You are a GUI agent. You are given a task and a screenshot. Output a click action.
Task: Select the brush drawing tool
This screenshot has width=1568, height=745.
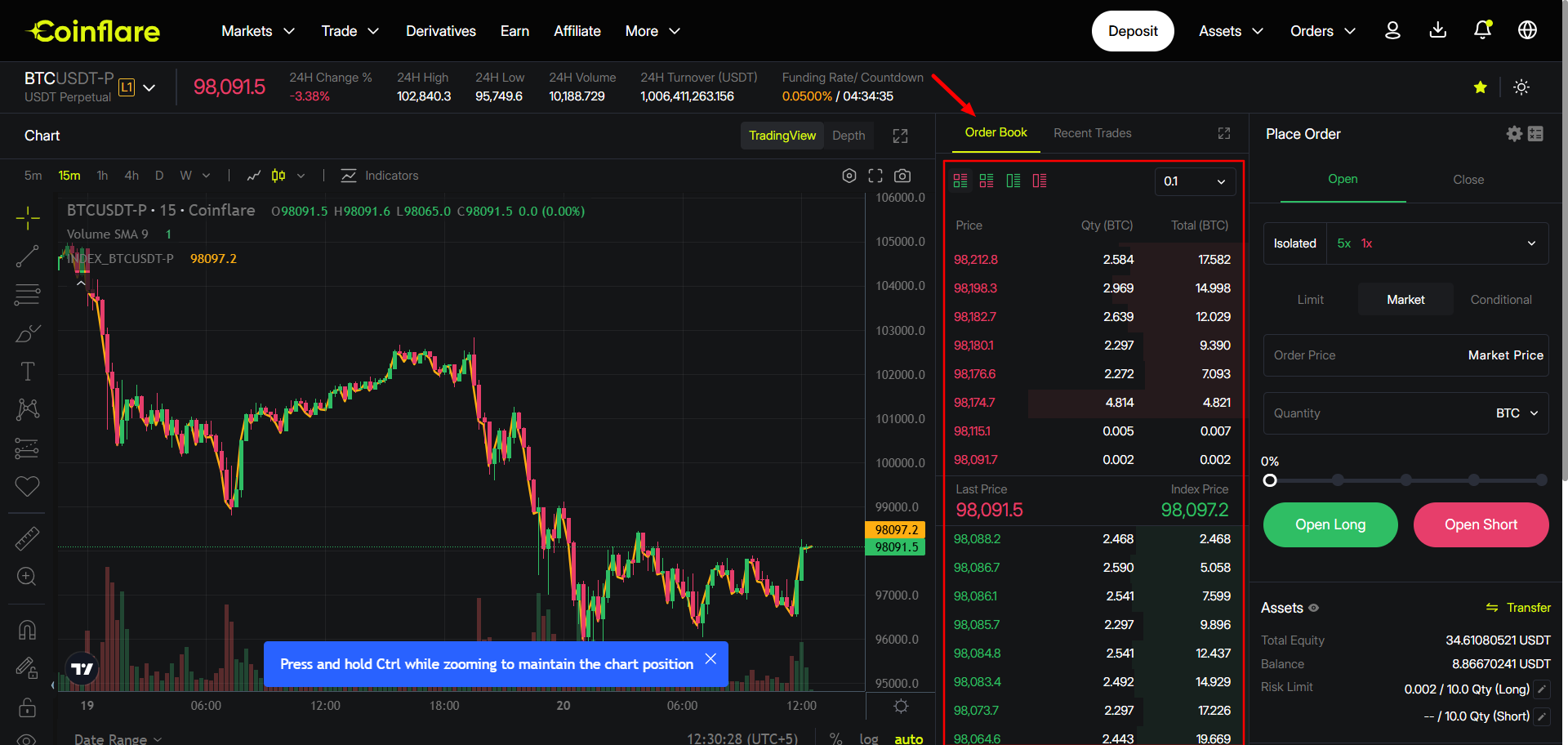click(27, 333)
